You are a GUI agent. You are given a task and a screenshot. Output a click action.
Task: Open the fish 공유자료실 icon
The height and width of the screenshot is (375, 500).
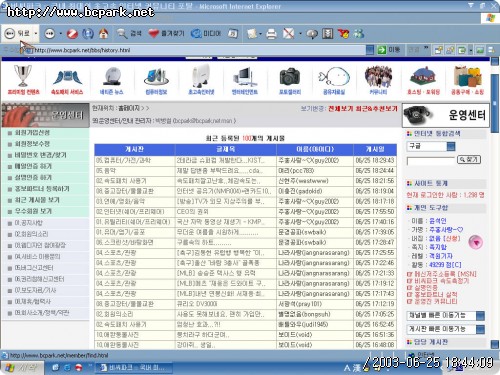tap(334, 81)
